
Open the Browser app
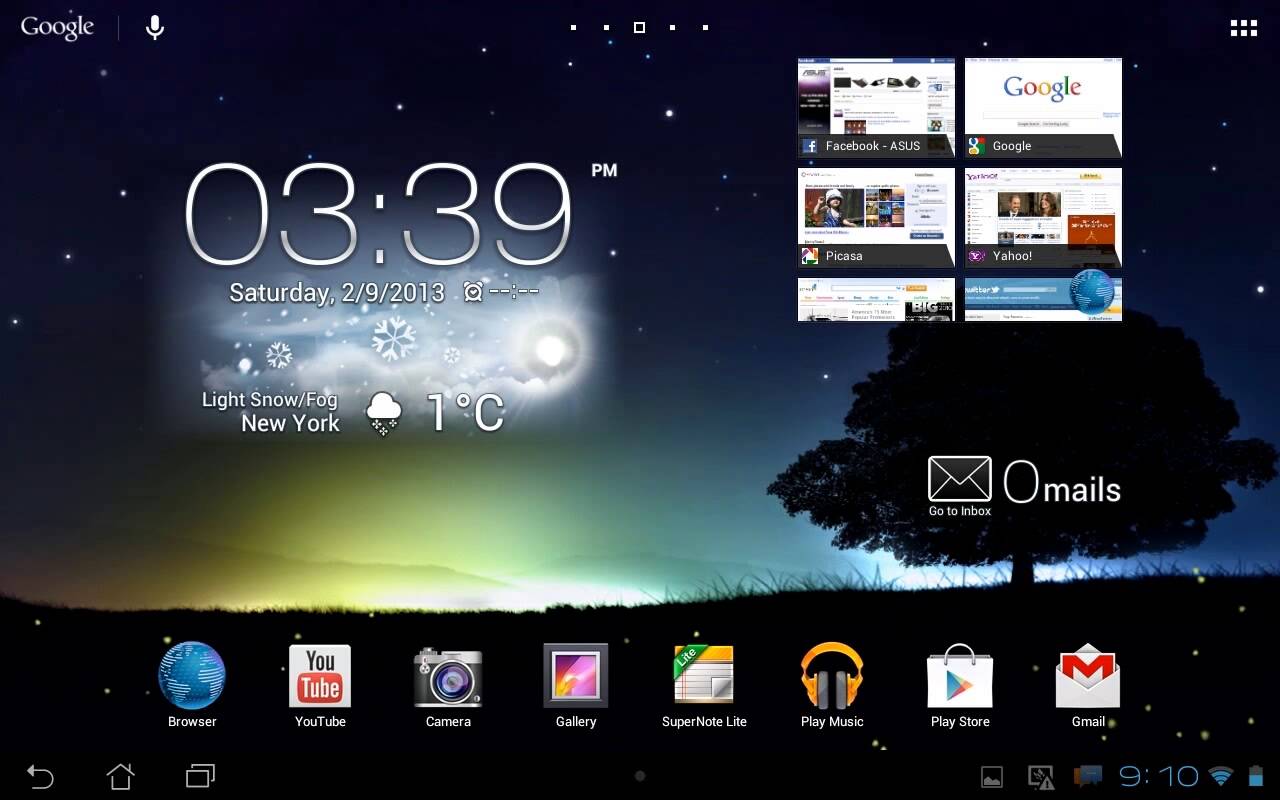[x=192, y=677]
